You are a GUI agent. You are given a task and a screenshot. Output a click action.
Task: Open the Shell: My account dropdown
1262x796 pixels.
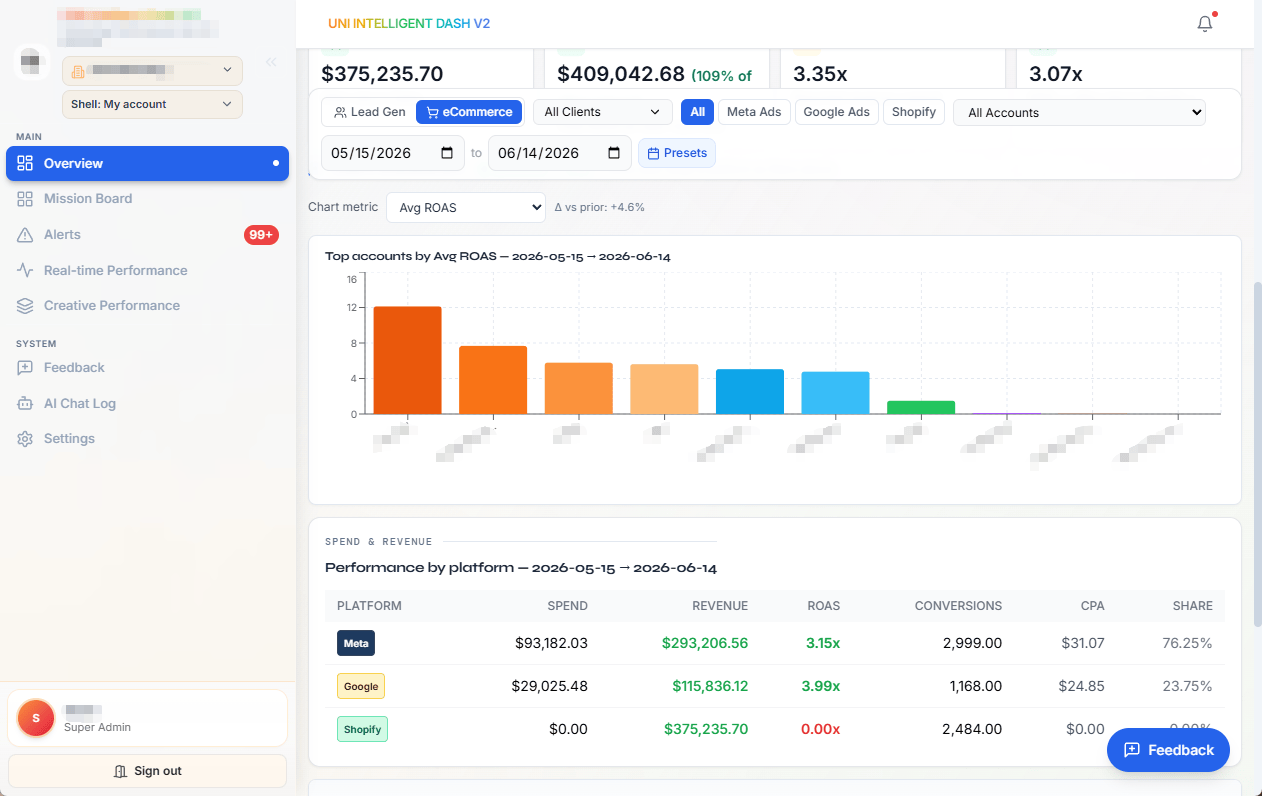point(152,104)
